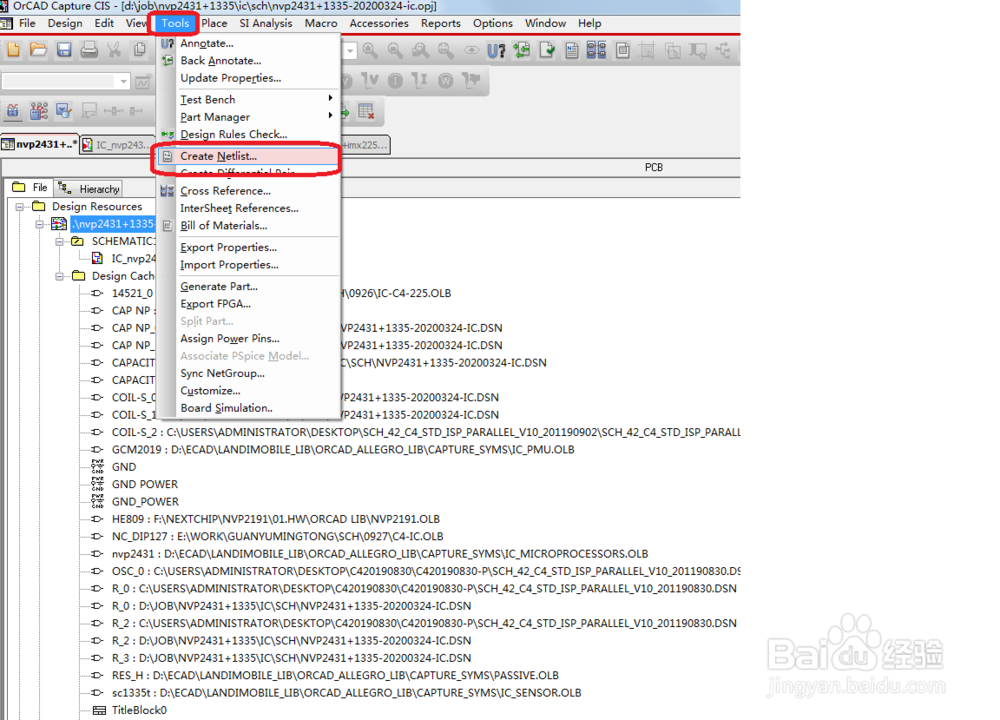1000x720 pixels.
Task: Click the Save floppy disk icon
Action: click(x=64, y=50)
